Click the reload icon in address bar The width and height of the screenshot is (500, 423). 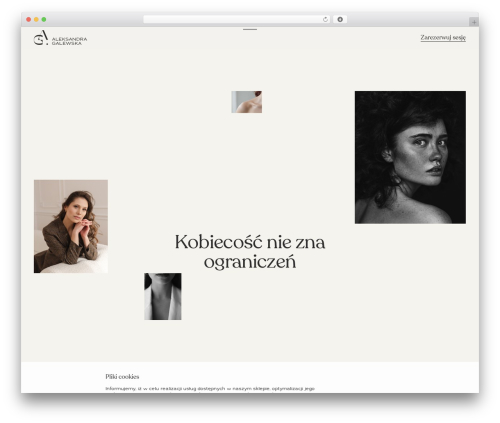pyautogui.click(x=325, y=20)
